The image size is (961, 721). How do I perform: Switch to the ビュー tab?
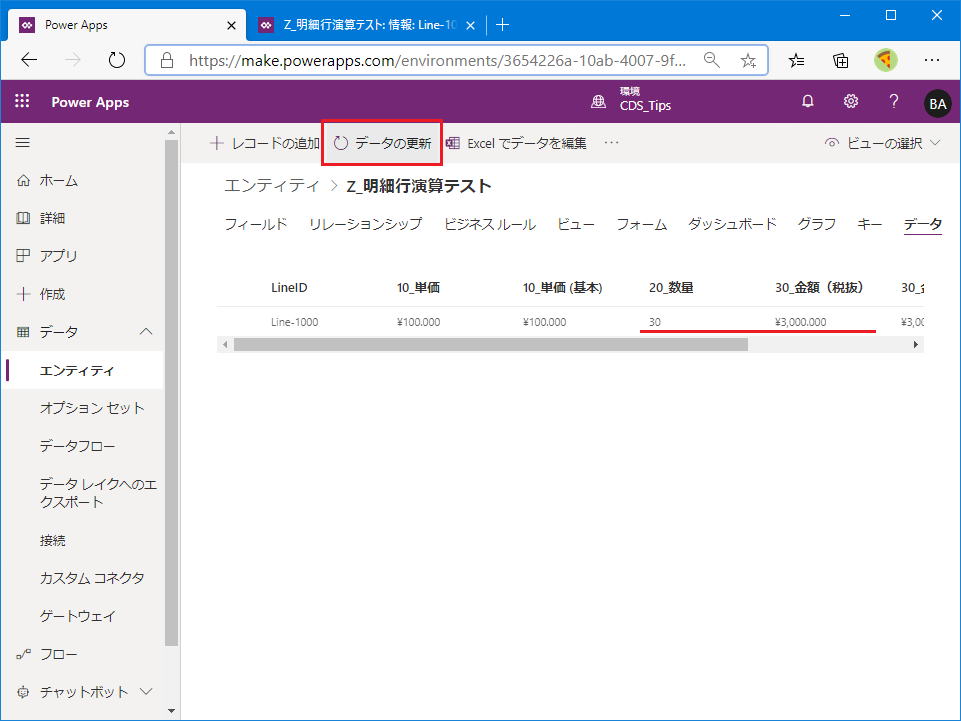click(575, 224)
